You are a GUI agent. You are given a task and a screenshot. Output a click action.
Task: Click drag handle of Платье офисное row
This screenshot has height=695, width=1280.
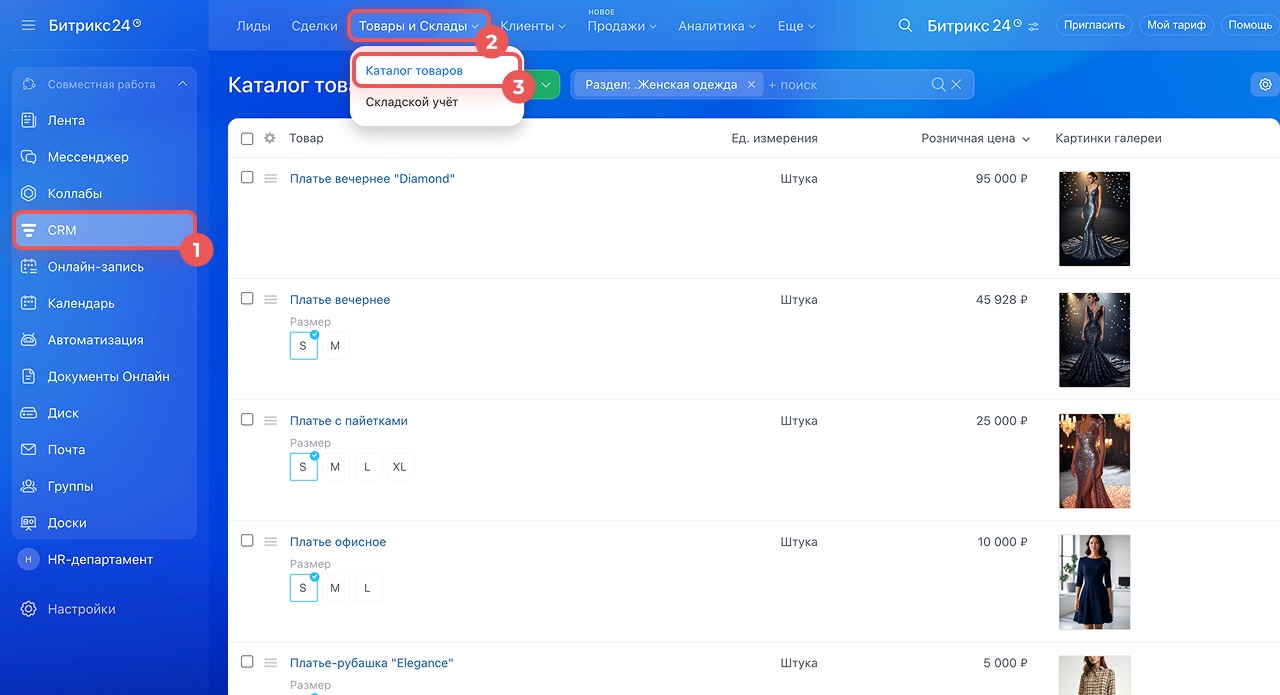tap(270, 542)
